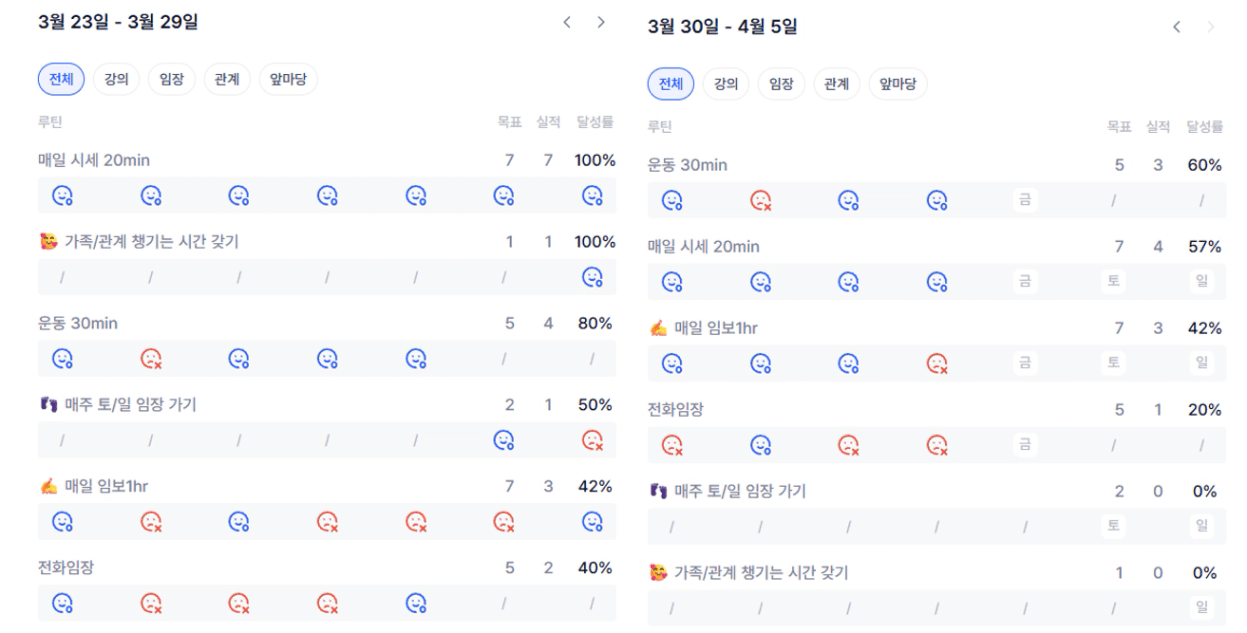Go to previous week from 3월 30일 - 4월 5일

tap(1177, 27)
